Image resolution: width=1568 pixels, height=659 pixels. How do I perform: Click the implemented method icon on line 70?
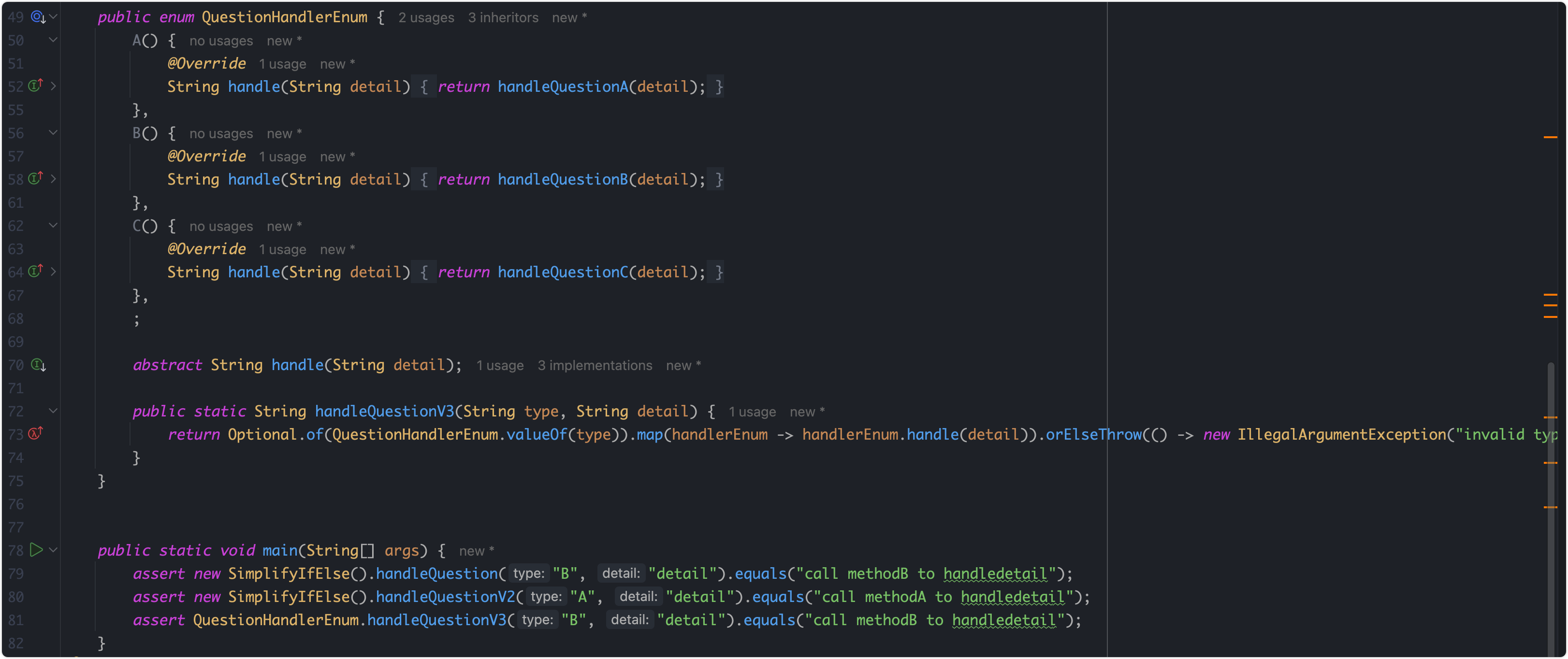point(38,364)
